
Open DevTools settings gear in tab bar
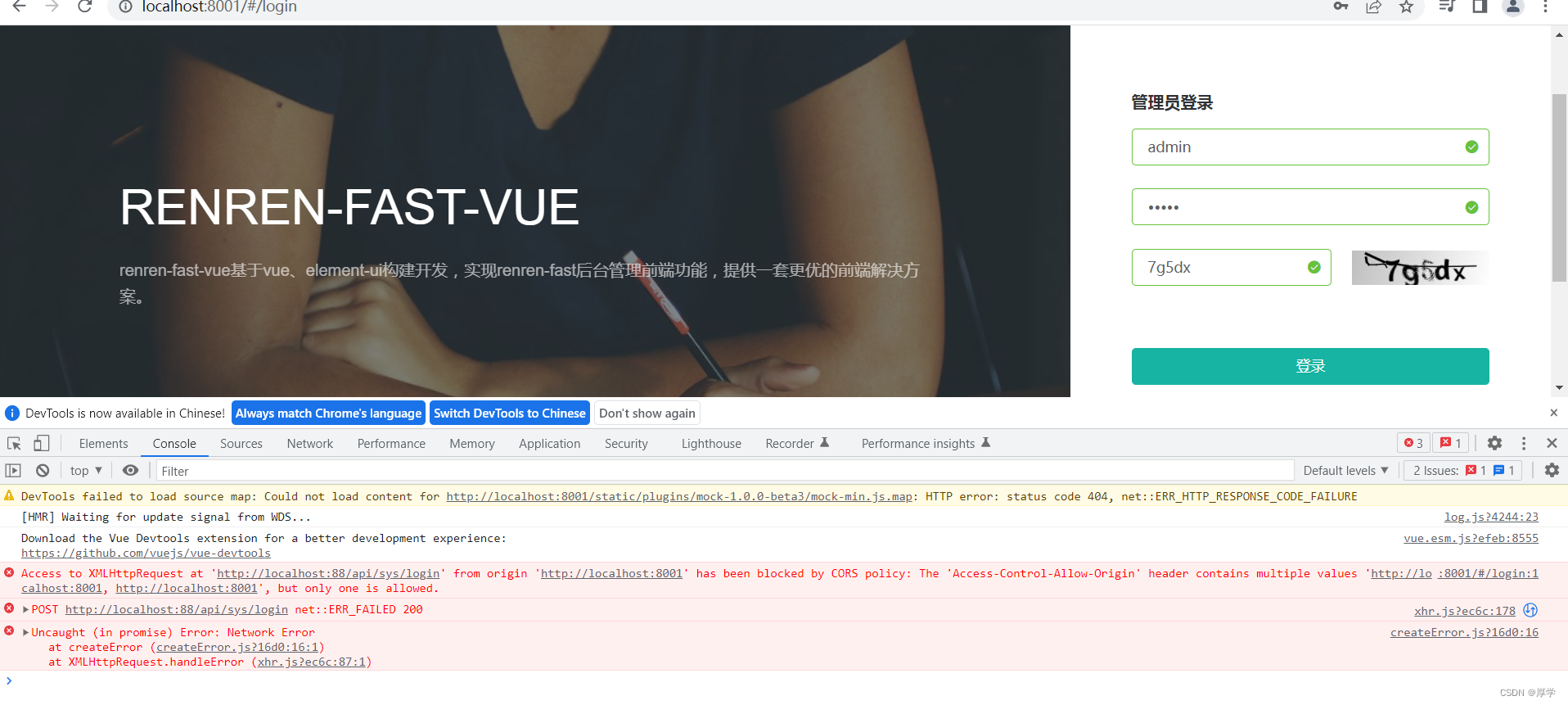point(1494,443)
